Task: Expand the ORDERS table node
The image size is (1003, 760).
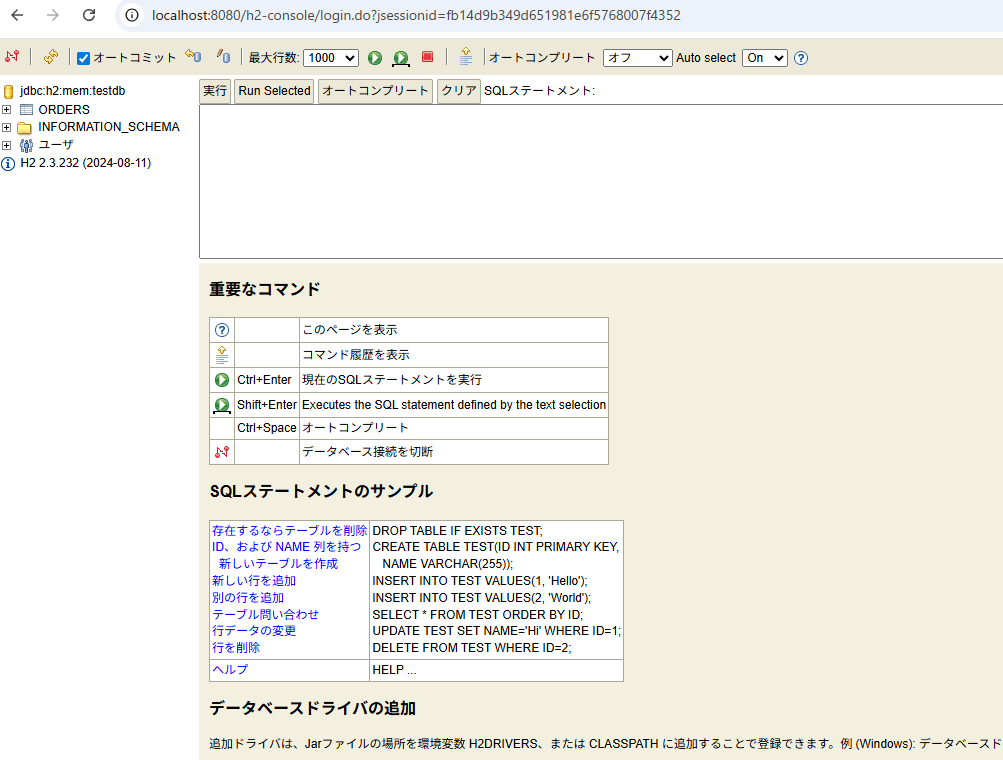Action: [x=7, y=110]
